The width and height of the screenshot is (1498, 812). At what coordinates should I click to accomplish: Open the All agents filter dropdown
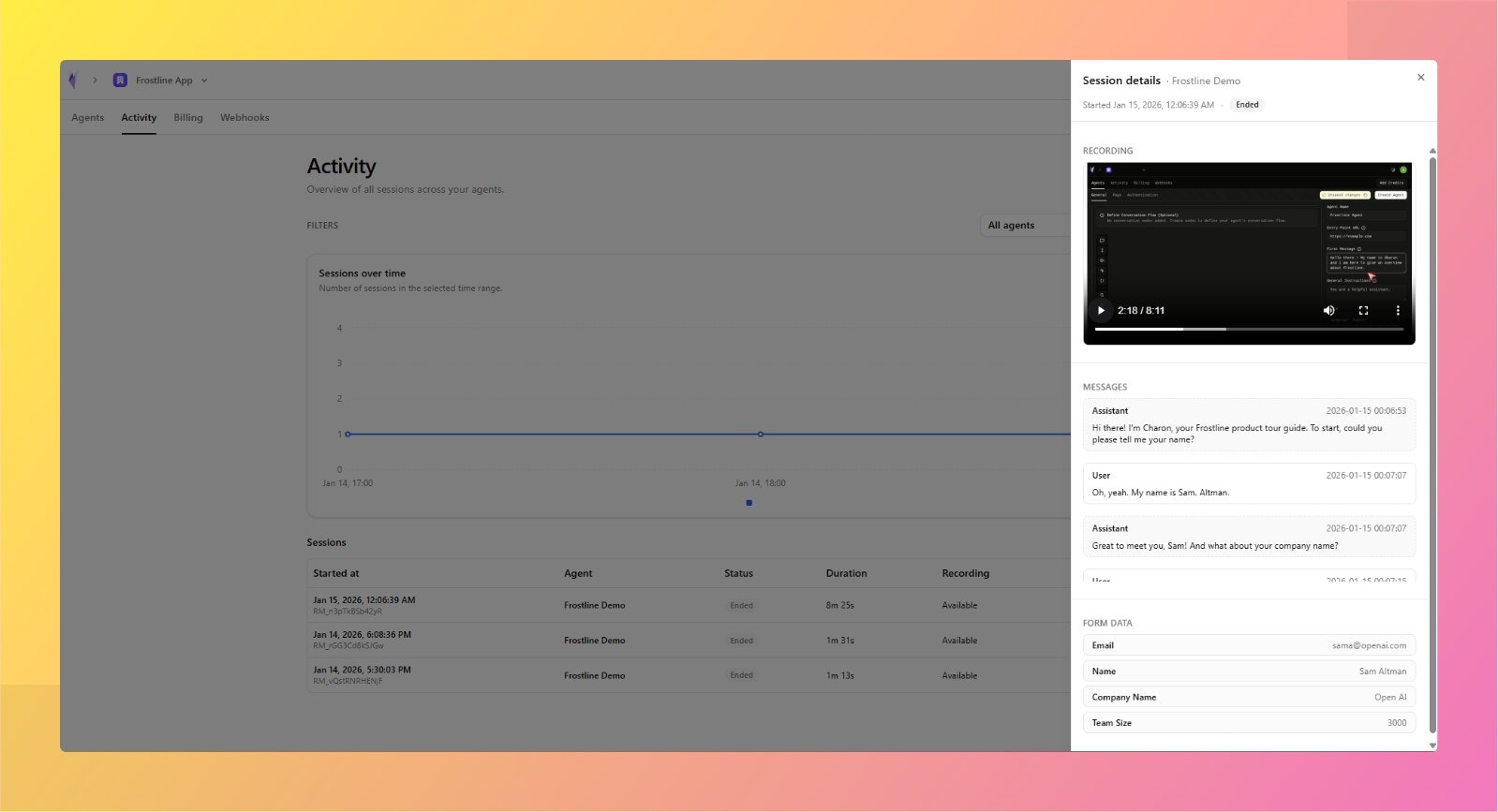coord(1024,225)
